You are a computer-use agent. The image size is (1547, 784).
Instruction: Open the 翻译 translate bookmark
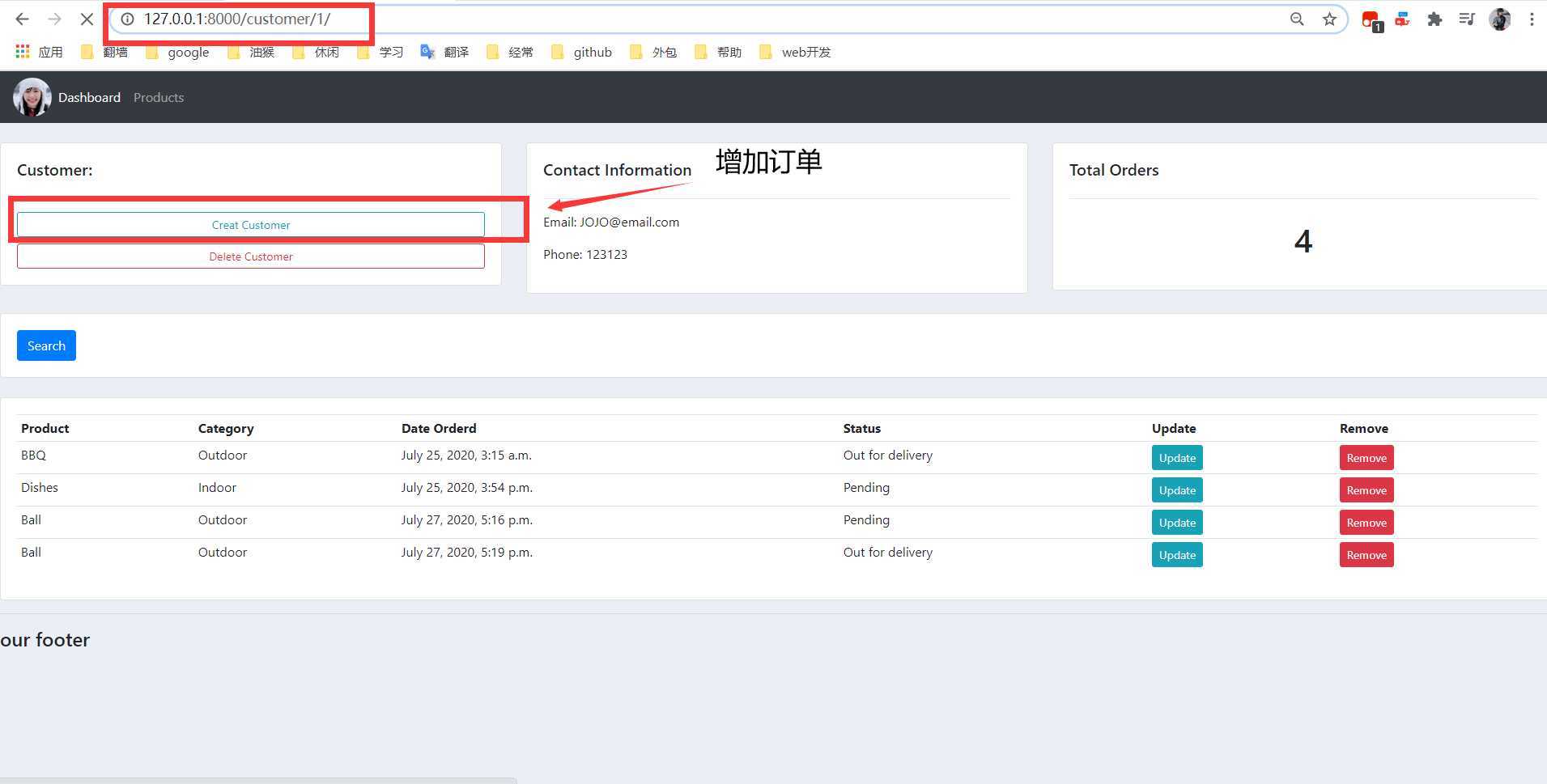coord(444,52)
